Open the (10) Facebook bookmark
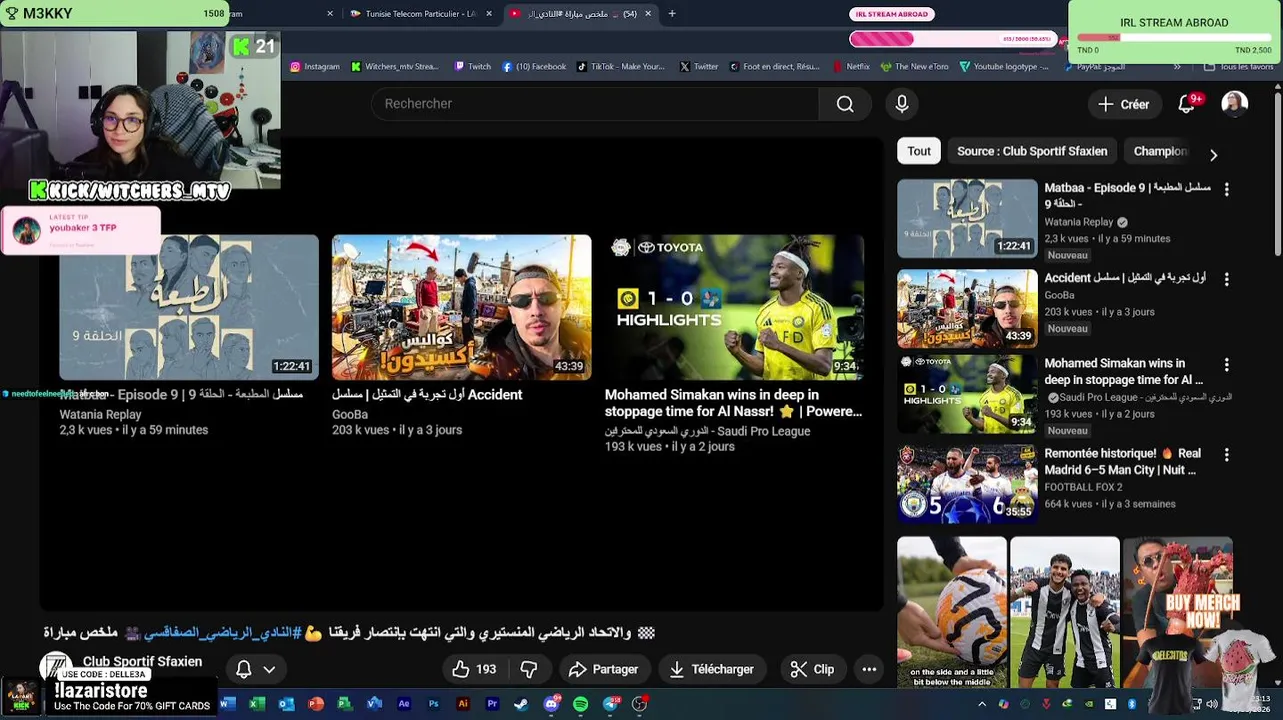1283x720 pixels. pyautogui.click(x=534, y=67)
